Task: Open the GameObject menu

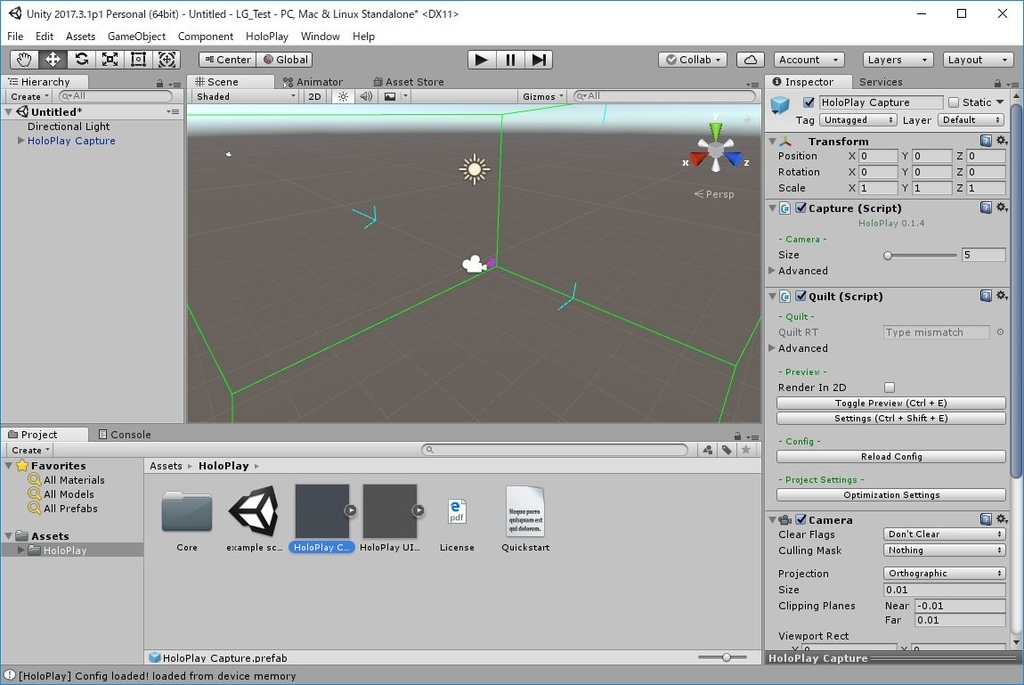Action: tap(136, 37)
